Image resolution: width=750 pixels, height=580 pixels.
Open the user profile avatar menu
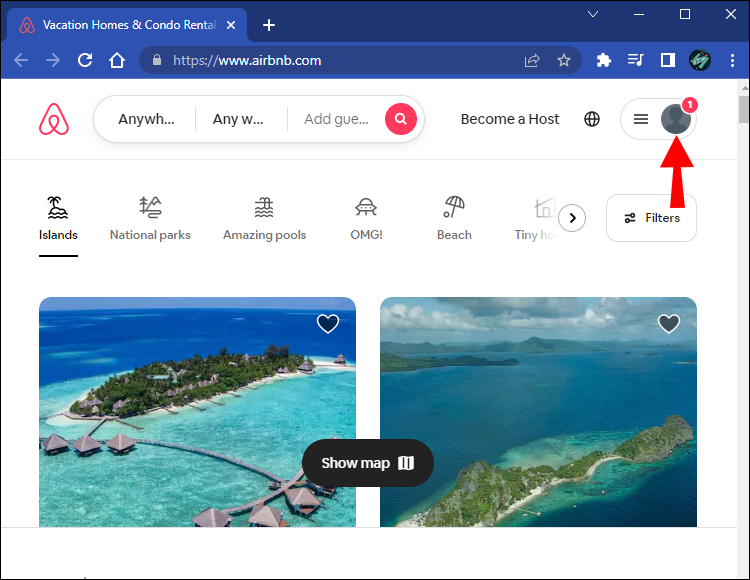(x=675, y=119)
